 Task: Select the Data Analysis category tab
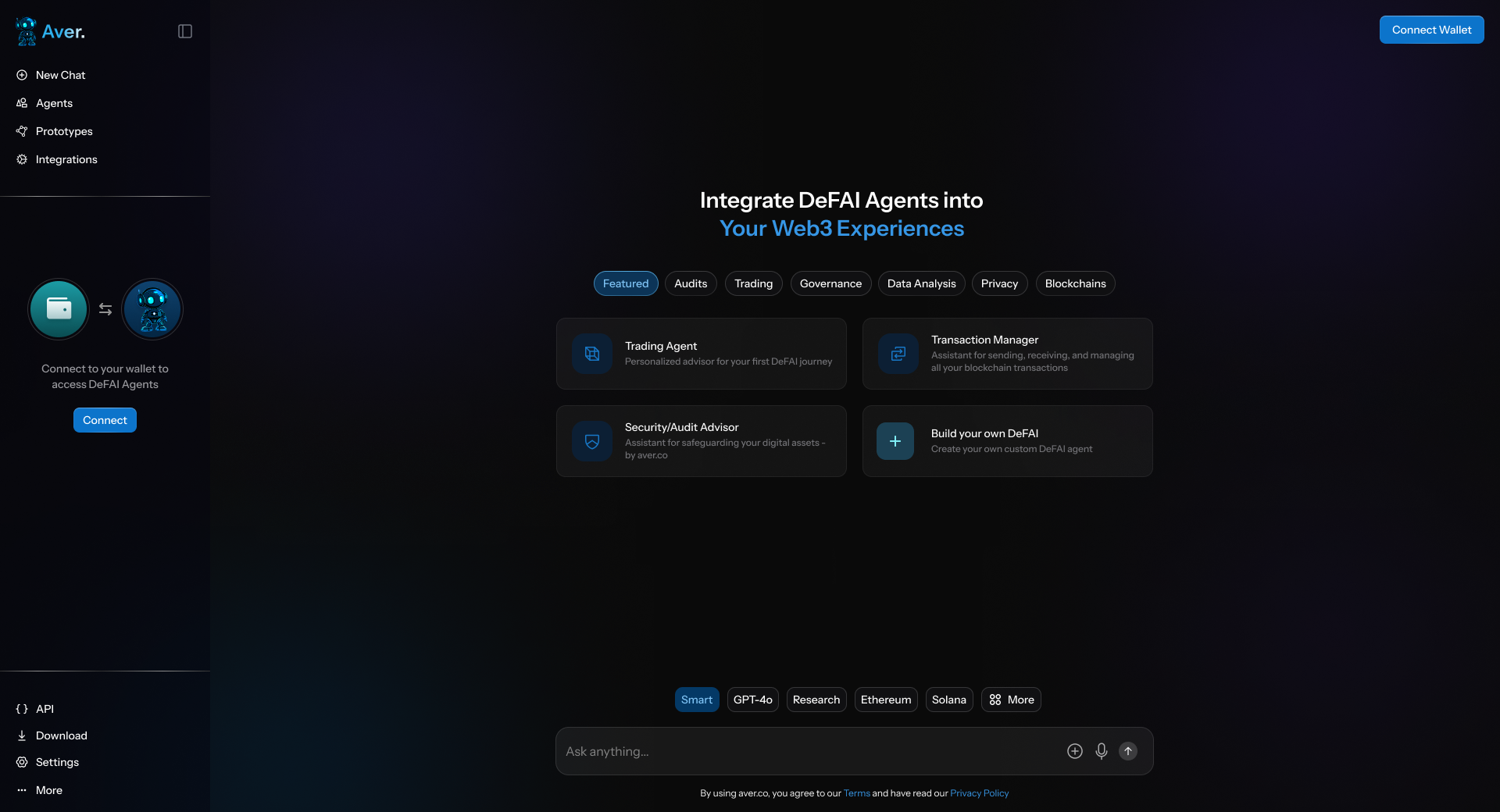(x=921, y=283)
